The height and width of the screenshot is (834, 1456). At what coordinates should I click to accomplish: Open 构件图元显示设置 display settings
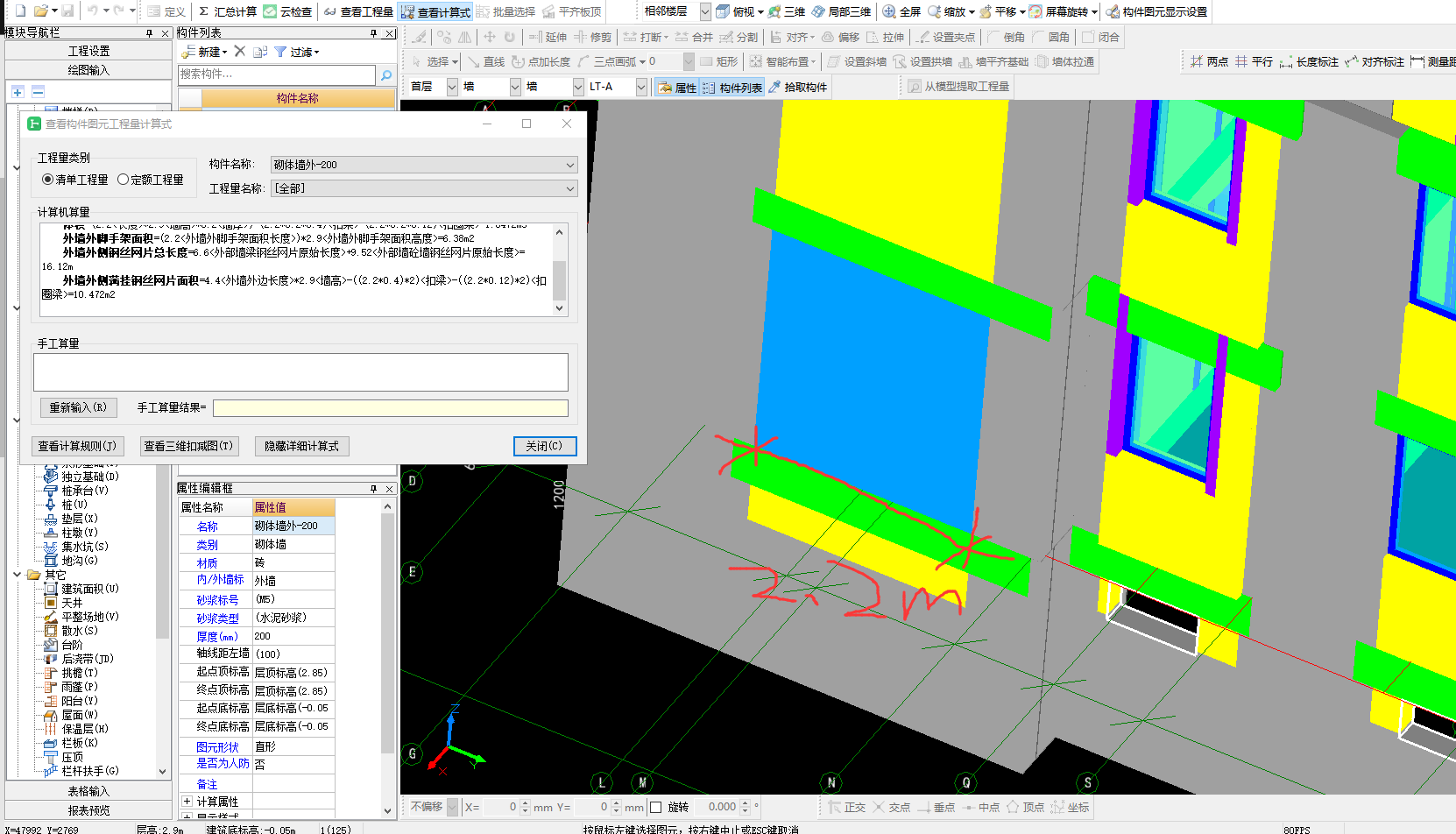[1156, 11]
